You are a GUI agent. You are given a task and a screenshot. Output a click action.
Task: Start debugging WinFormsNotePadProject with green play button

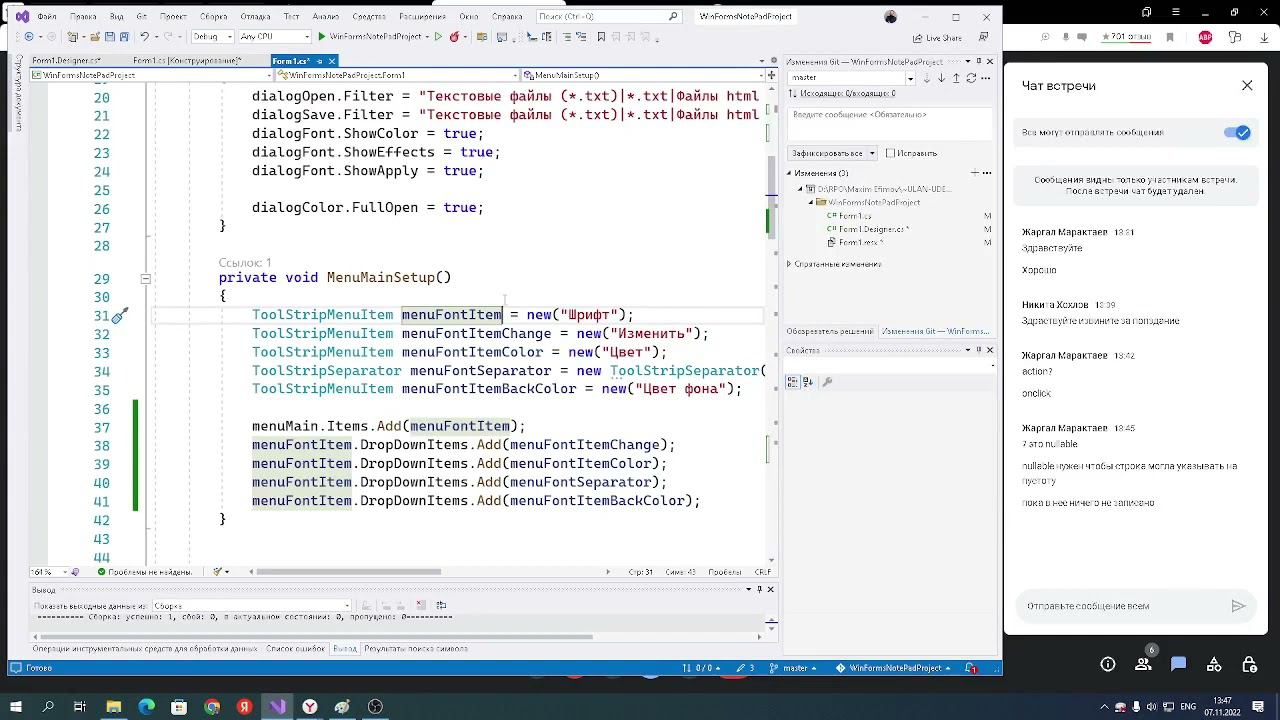point(321,37)
